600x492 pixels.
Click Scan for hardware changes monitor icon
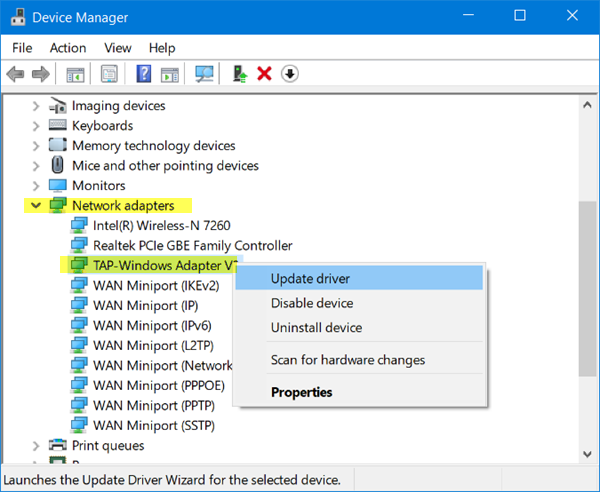pyautogui.click(x=205, y=74)
